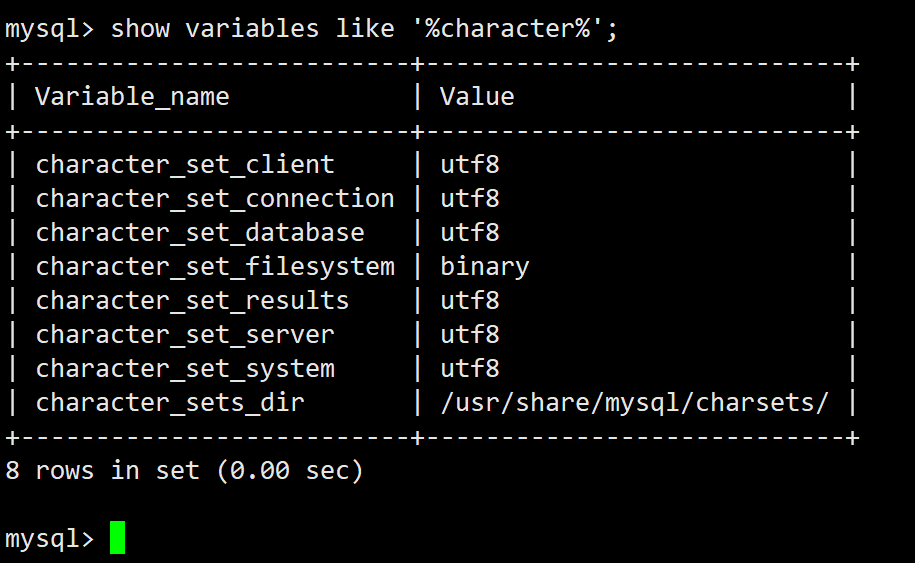Click the character_set_server variable name
The width and height of the screenshot is (915, 563).
coord(185,335)
